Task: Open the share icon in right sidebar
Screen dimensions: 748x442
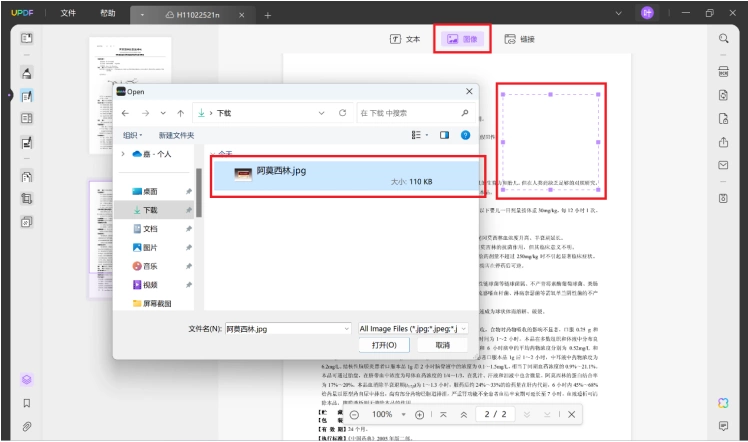Action: pos(723,142)
